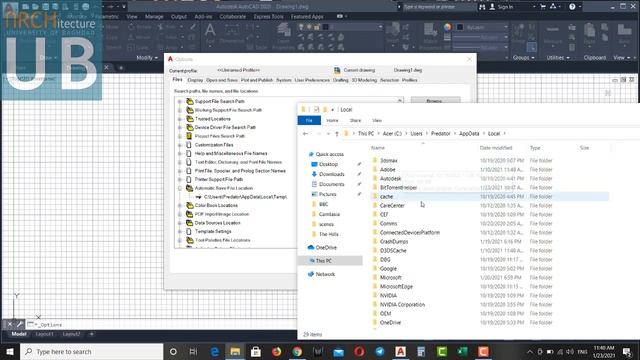Click AppData in Explorer address breadcrumb
The image size is (640, 360).
coord(469,133)
